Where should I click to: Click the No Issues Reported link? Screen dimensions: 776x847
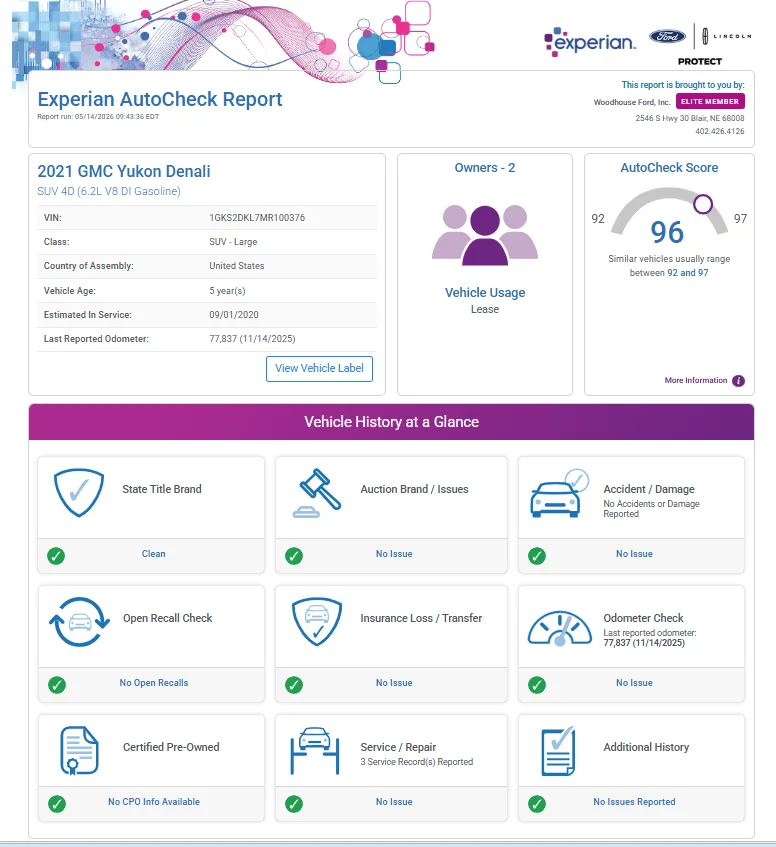tap(635, 802)
